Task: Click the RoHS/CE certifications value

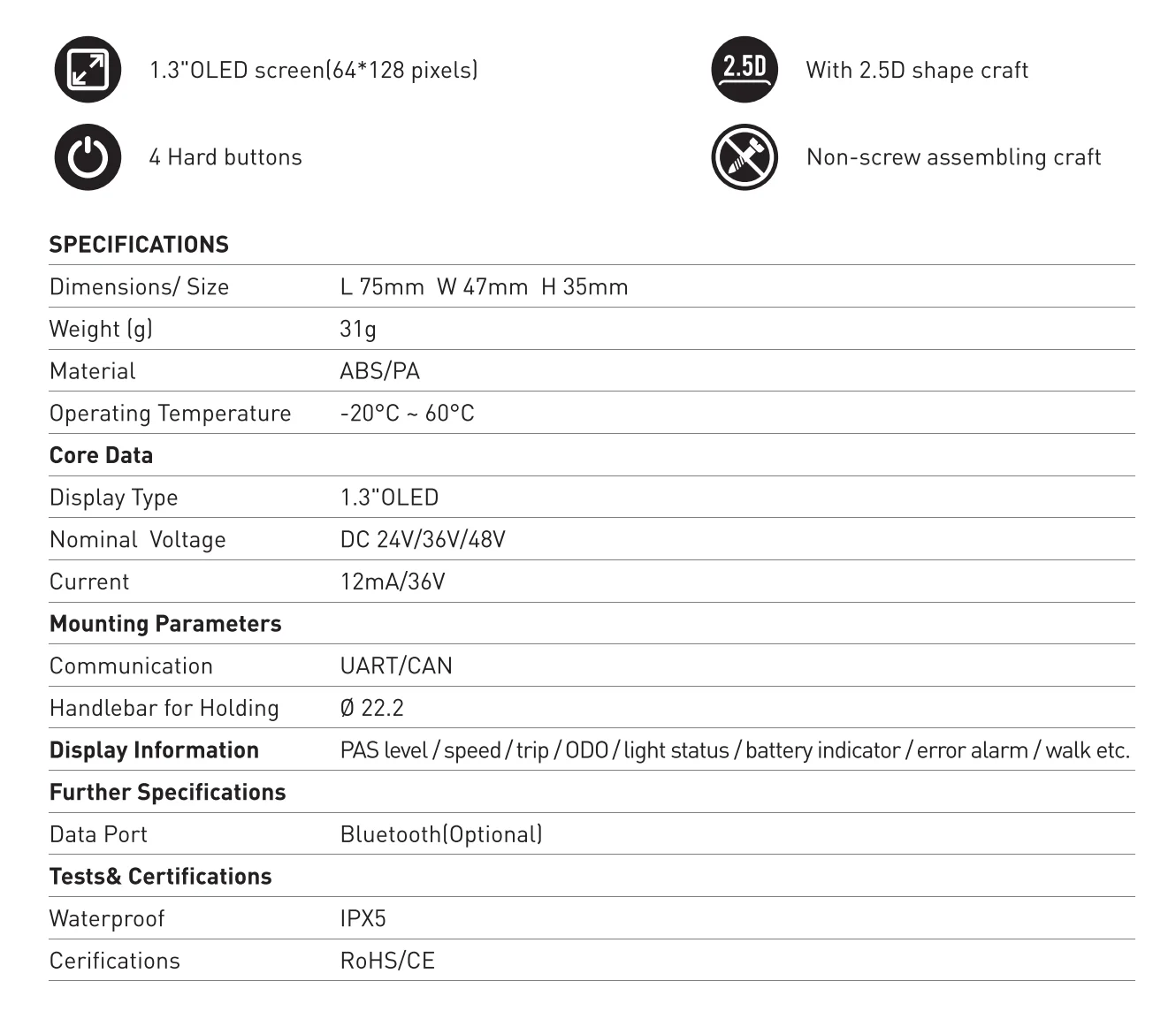Action: pyautogui.click(x=387, y=961)
